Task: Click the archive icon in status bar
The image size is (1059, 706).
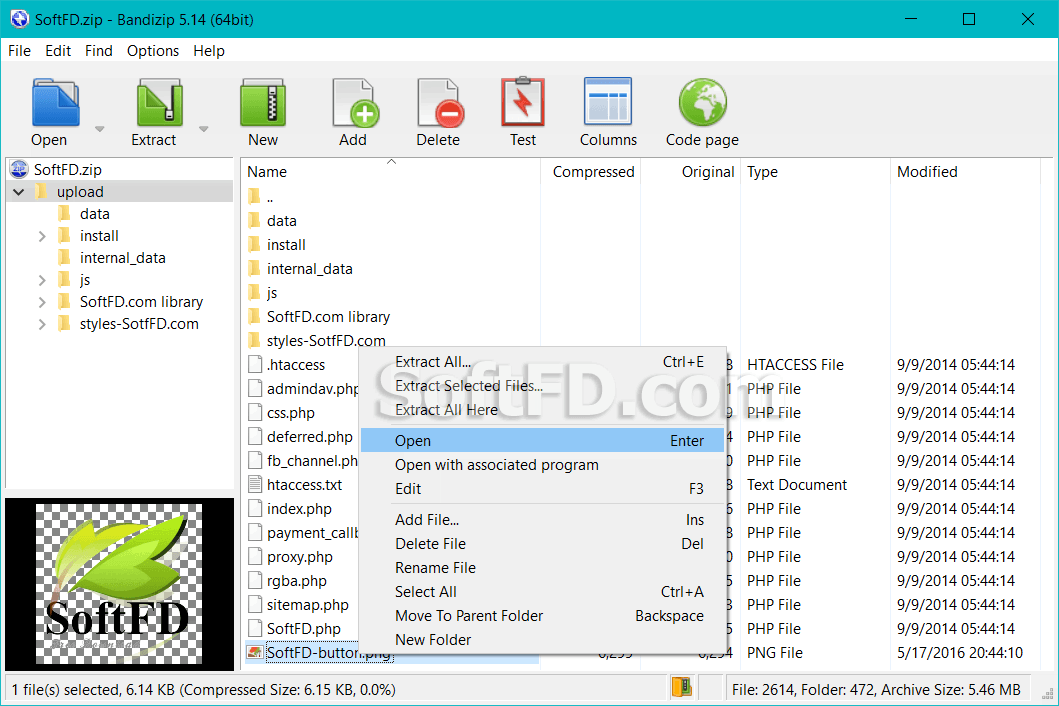Action: (x=681, y=687)
